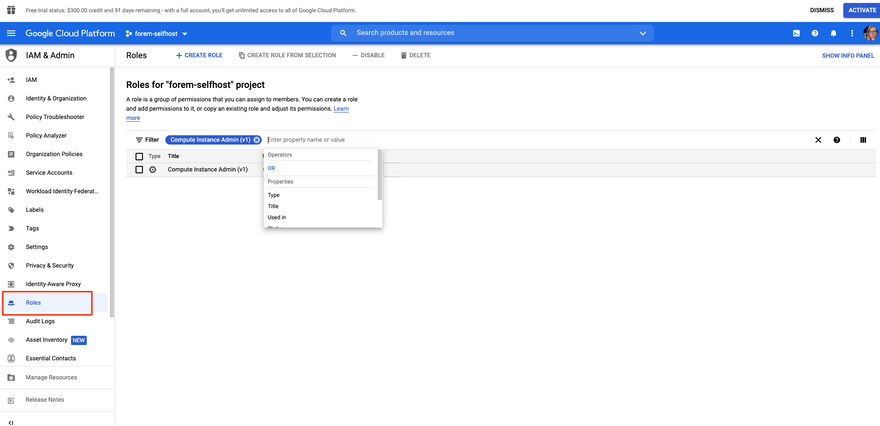This screenshot has width=880, height=426.
Task: Tick the select-all checkbox in table header
Action: click(139, 156)
